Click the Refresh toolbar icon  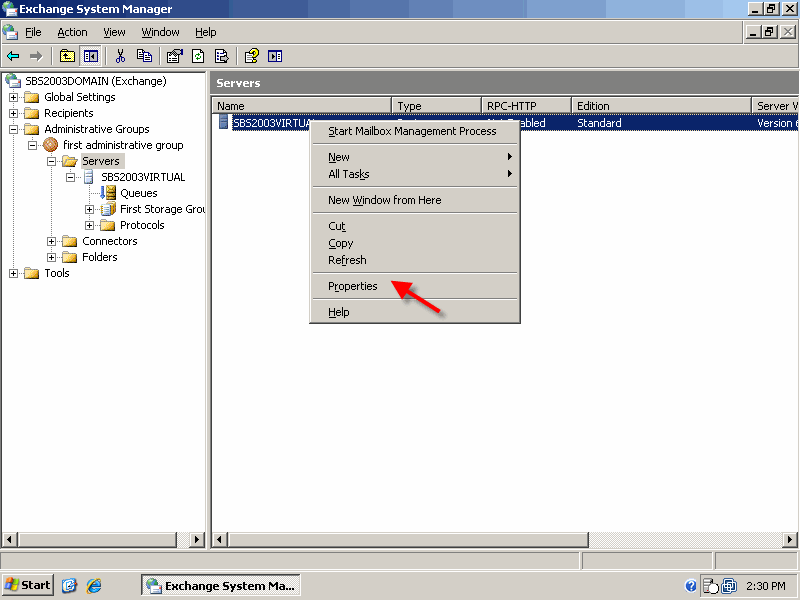(198, 56)
